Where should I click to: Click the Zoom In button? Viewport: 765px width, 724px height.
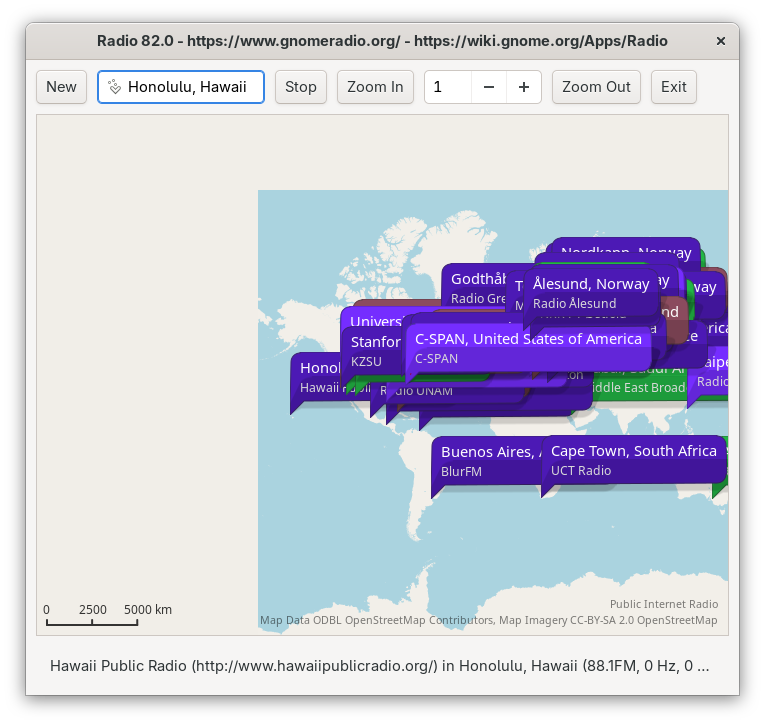375,87
